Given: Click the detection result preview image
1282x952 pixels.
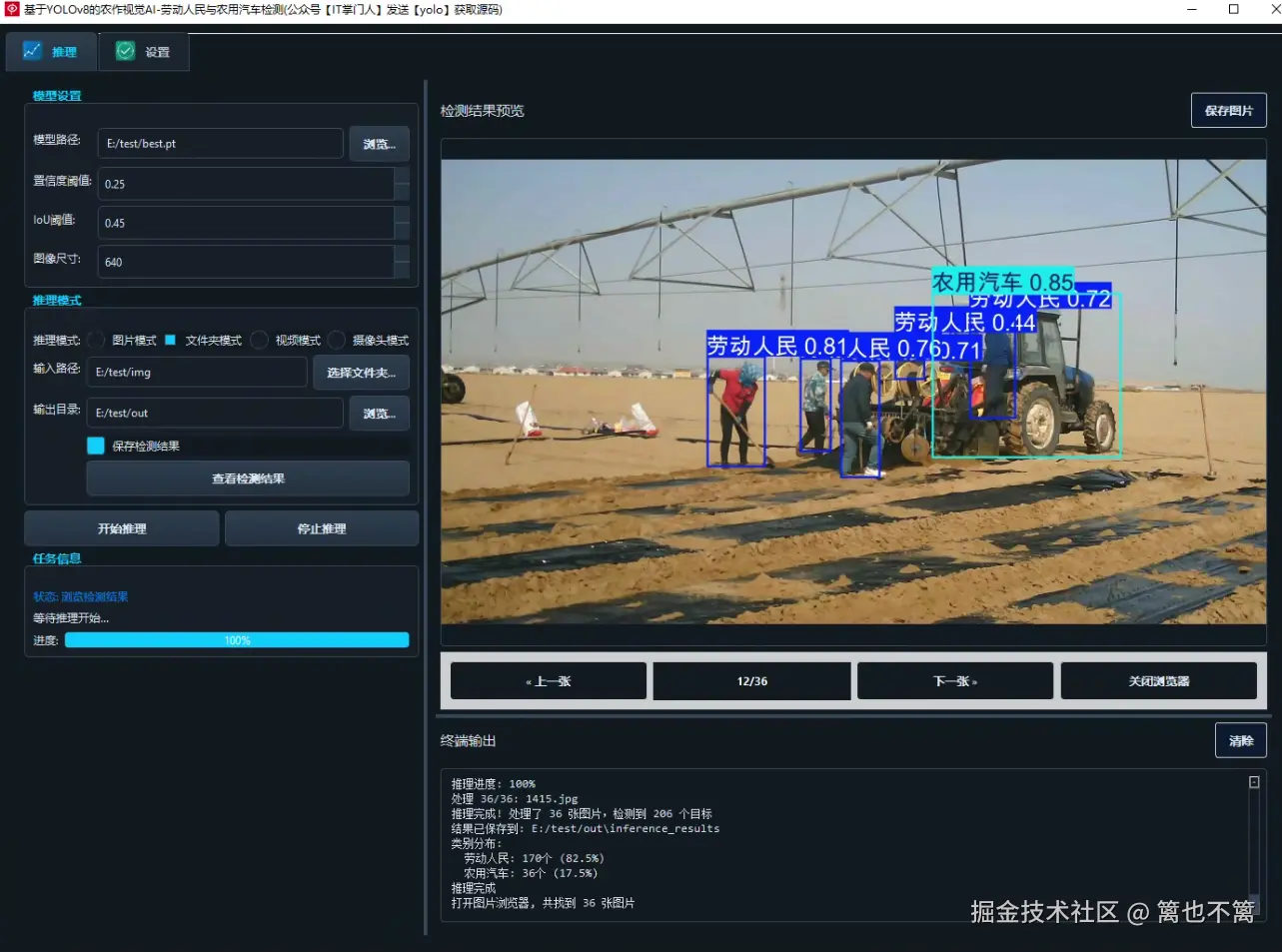Looking at the screenshot, I should point(853,392).
